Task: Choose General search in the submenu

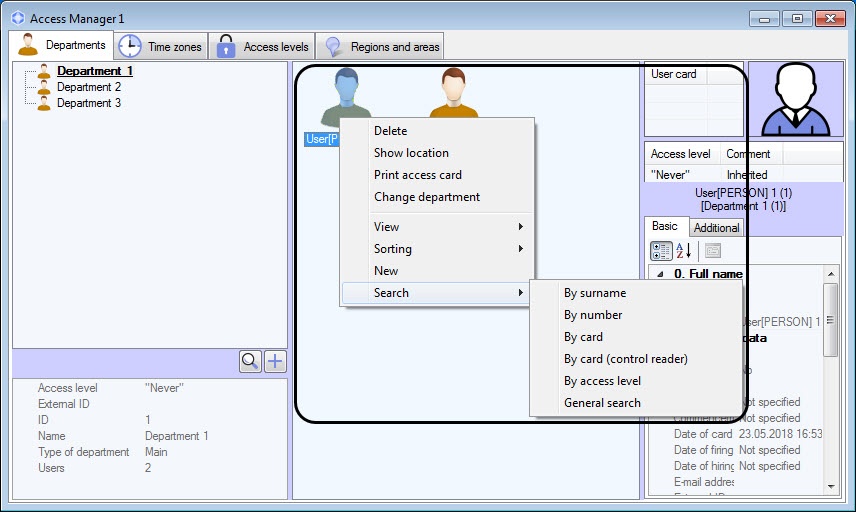Action: [x=602, y=403]
